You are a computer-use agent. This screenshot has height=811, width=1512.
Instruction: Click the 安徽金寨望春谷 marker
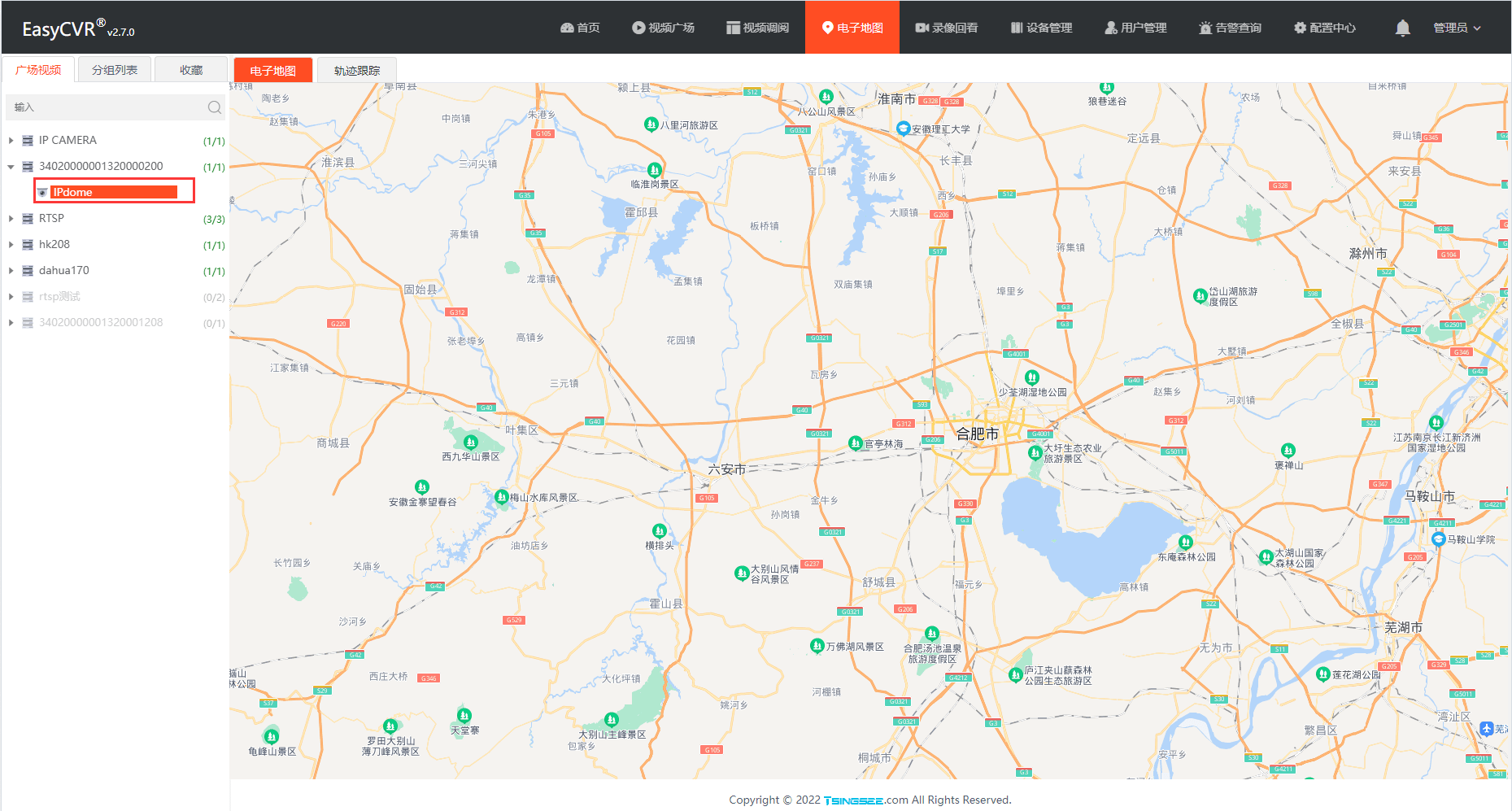coord(421,486)
